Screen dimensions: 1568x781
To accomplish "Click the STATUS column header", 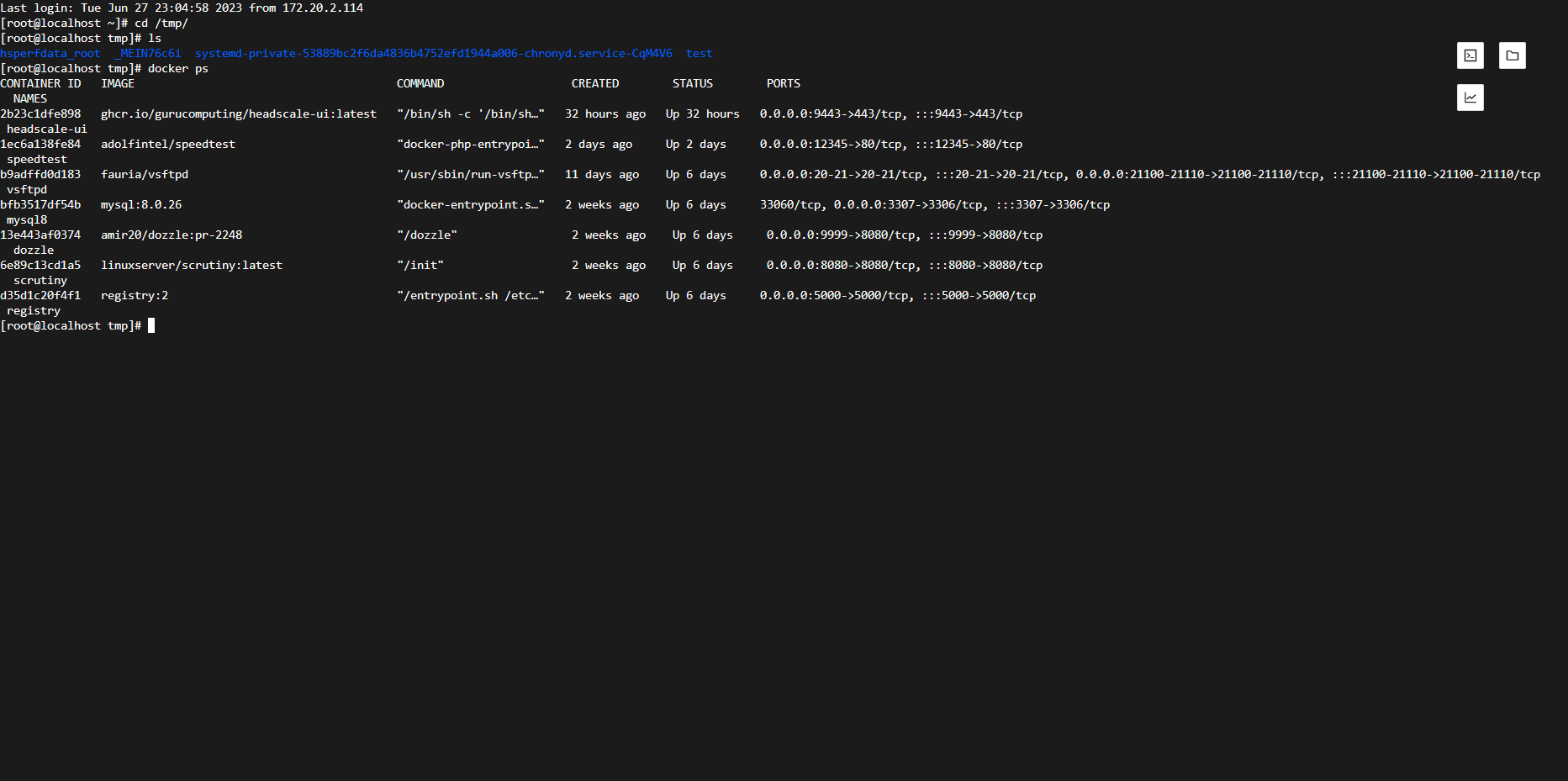I will pyautogui.click(x=693, y=83).
